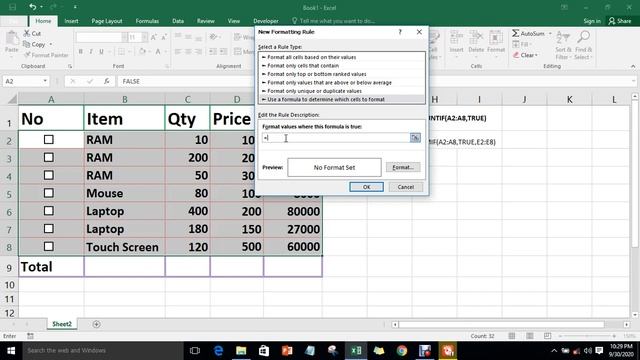Viewport: 640px width, 360px height.
Task: Click the Undo arrow in Quick Access Toolbar
Action: (x=33, y=7)
